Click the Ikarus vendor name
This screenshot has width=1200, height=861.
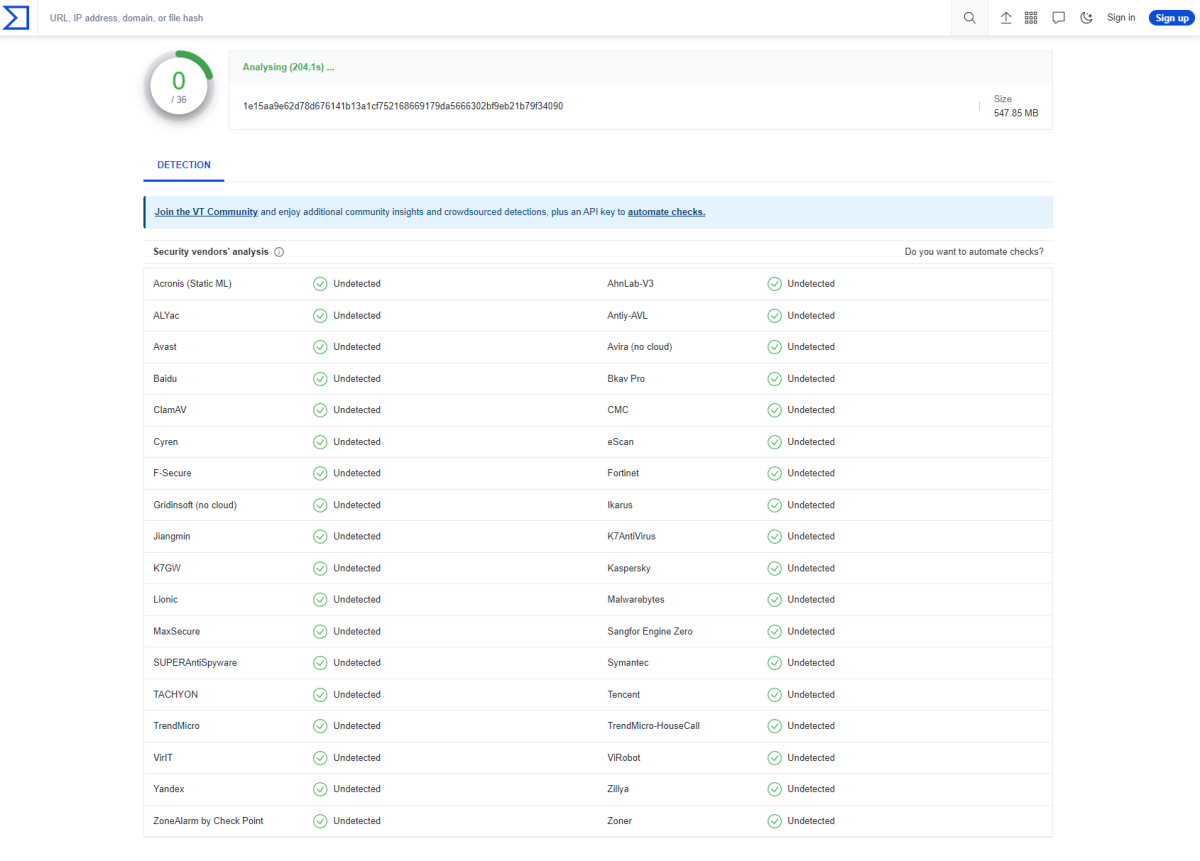pos(620,505)
